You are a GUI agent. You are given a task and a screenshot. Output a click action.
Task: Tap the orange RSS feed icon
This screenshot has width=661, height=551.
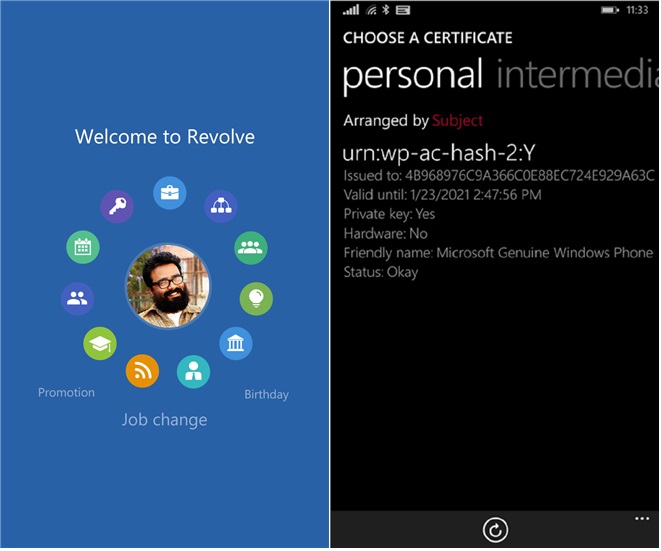pos(142,371)
